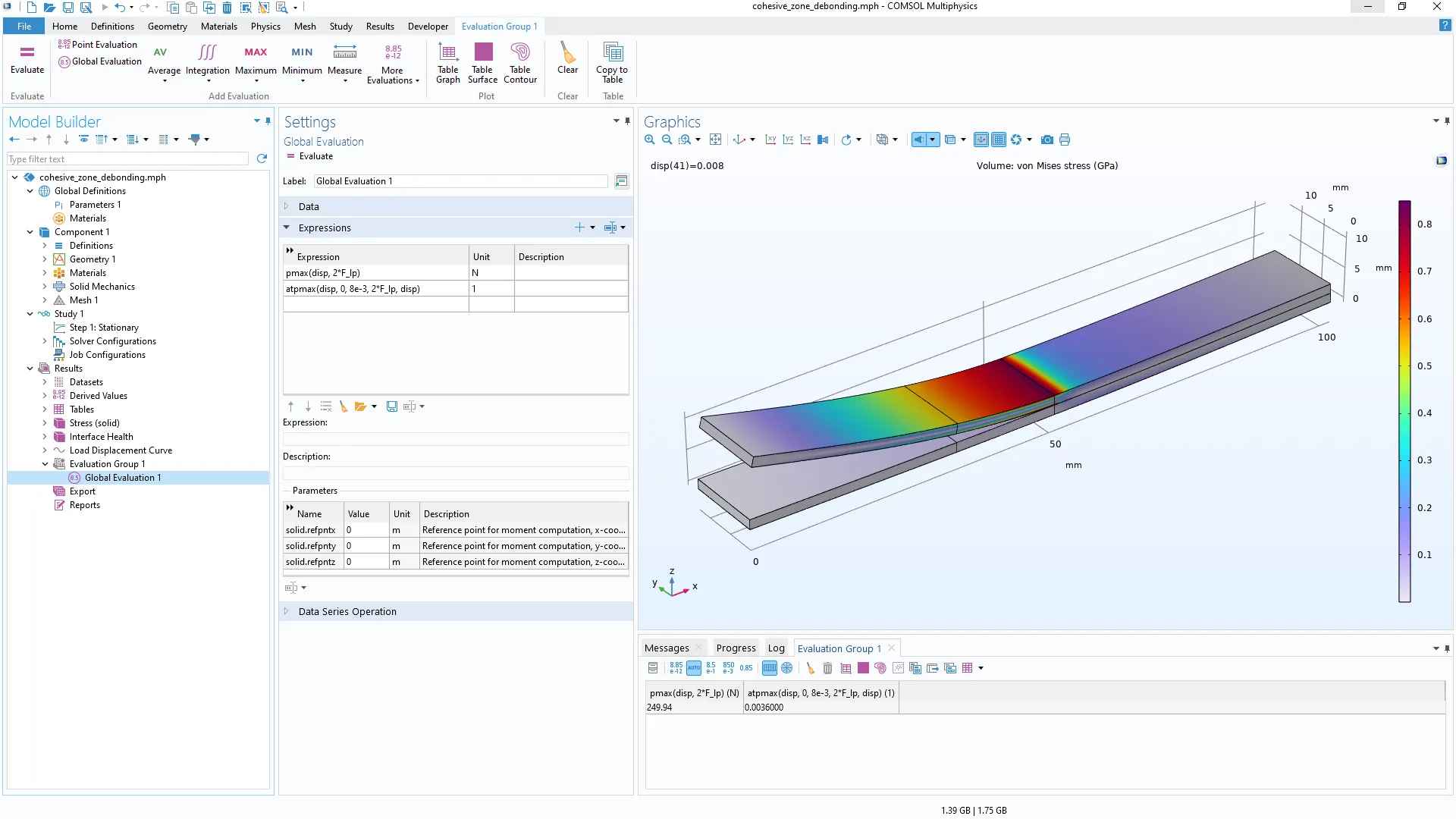The width and height of the screenshot is (1456, 819).
Task: Click Print icon in Graphics toolbar
Action: pyautogui.click(x=1065, y=140)
